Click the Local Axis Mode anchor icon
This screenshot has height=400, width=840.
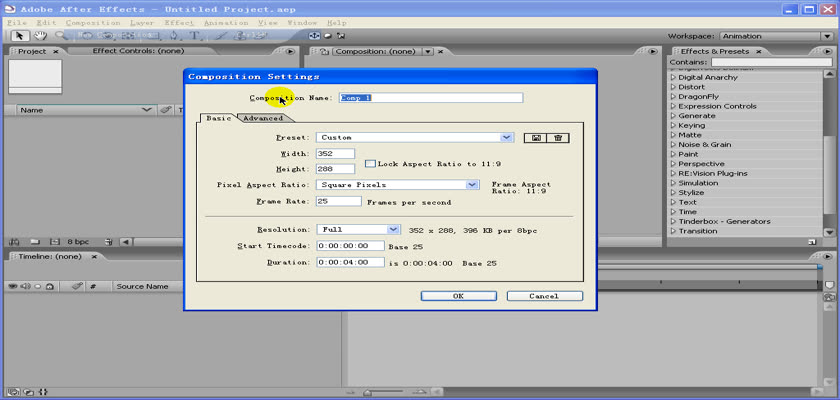[314, 36]
